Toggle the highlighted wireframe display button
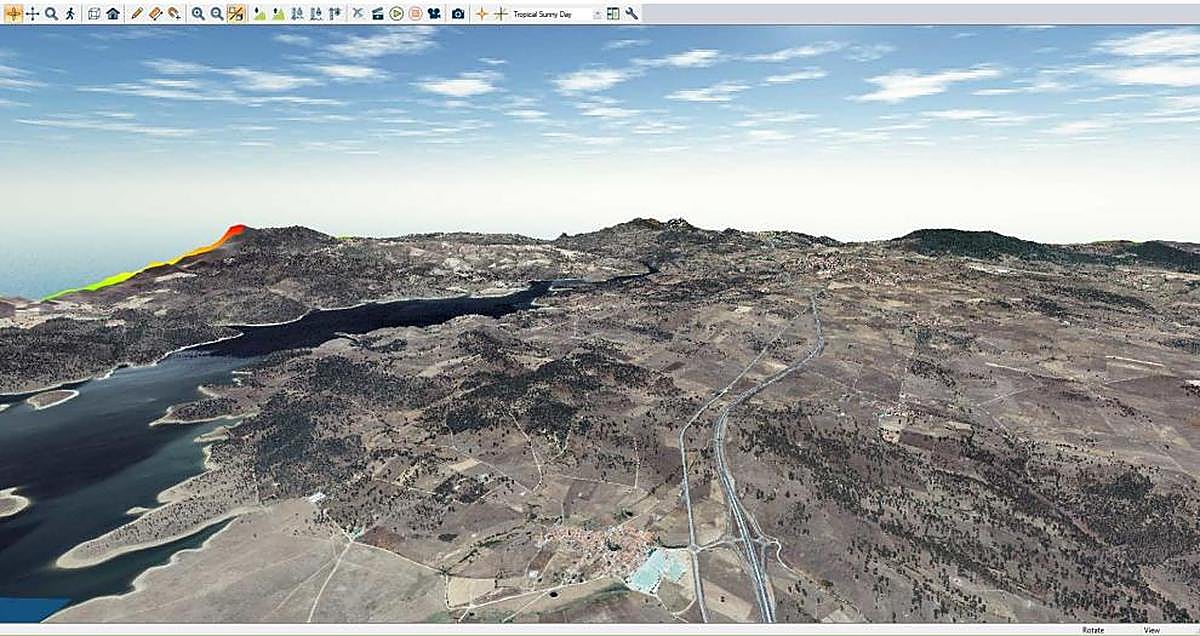1200x636 pixels. [235, 14]
